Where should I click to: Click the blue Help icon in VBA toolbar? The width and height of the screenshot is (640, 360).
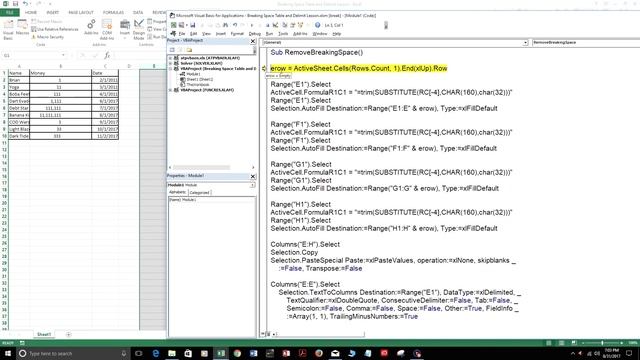pyautogui.click(x=317, y=25)
